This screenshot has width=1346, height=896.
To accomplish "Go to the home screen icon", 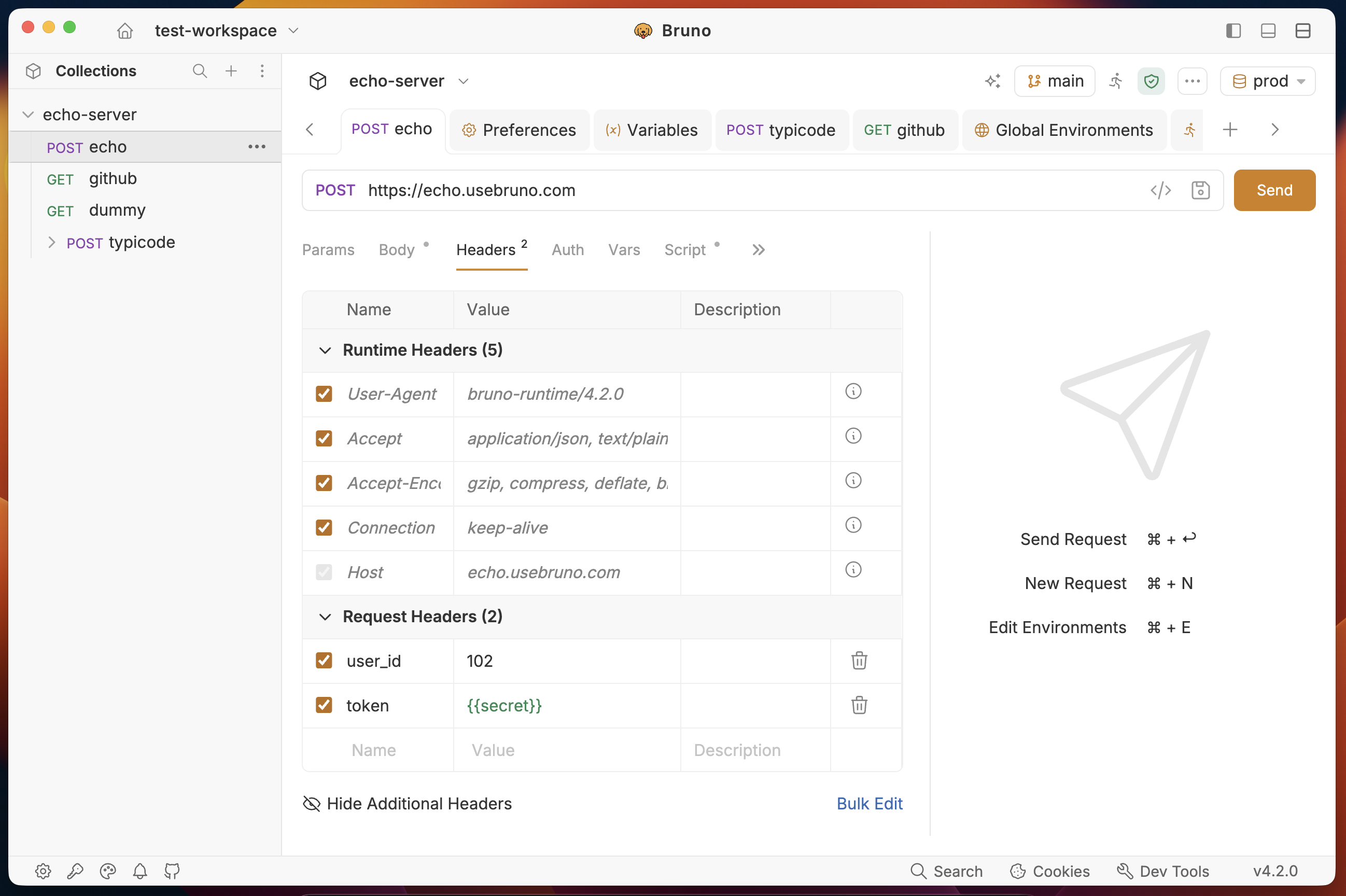I will [125, 30].
